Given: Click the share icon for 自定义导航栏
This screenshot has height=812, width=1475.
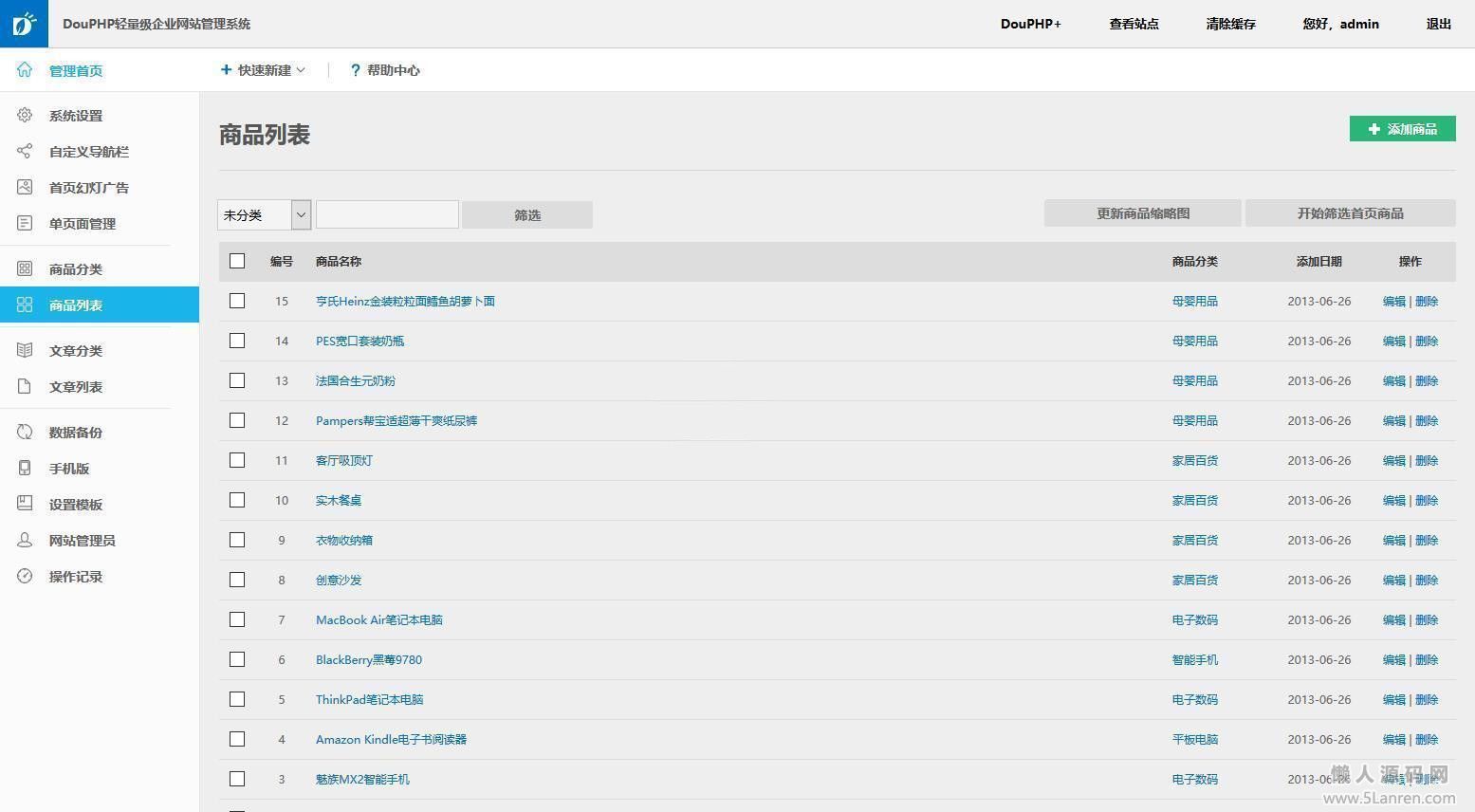Looking at the screenshot, I should pyautogui.click(x=25, y=152).
